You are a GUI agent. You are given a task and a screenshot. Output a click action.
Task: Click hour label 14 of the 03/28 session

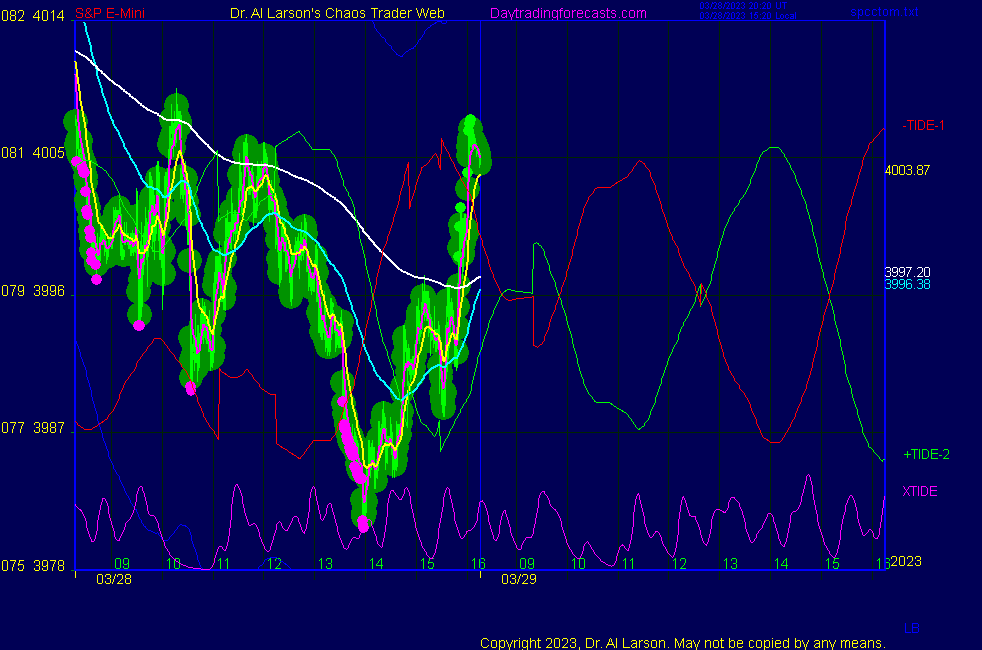(x=376, y=564)
